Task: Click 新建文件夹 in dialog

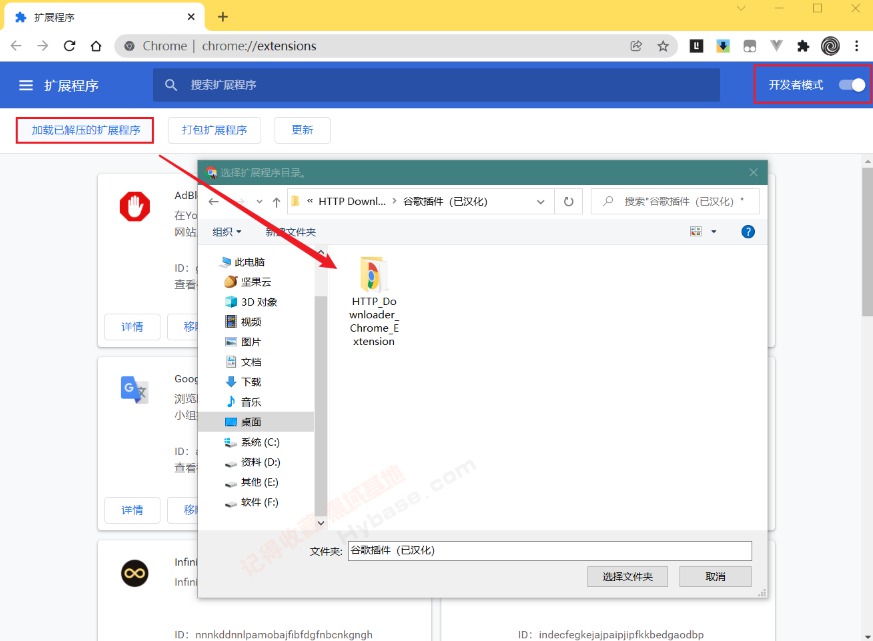Action: point(290,232)
